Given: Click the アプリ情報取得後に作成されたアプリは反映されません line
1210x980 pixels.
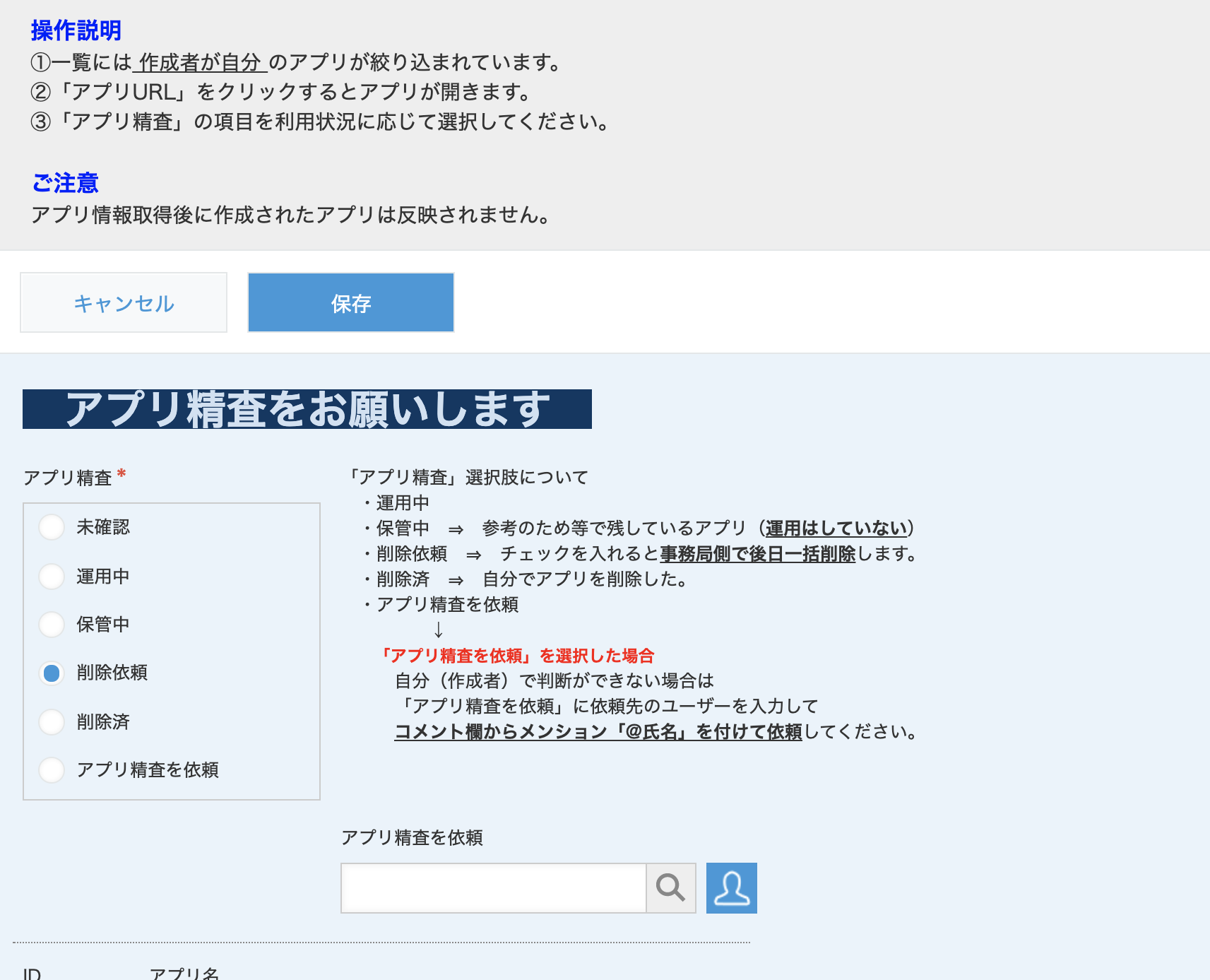Looking at the screenshot, I should [x=291, y=215].
